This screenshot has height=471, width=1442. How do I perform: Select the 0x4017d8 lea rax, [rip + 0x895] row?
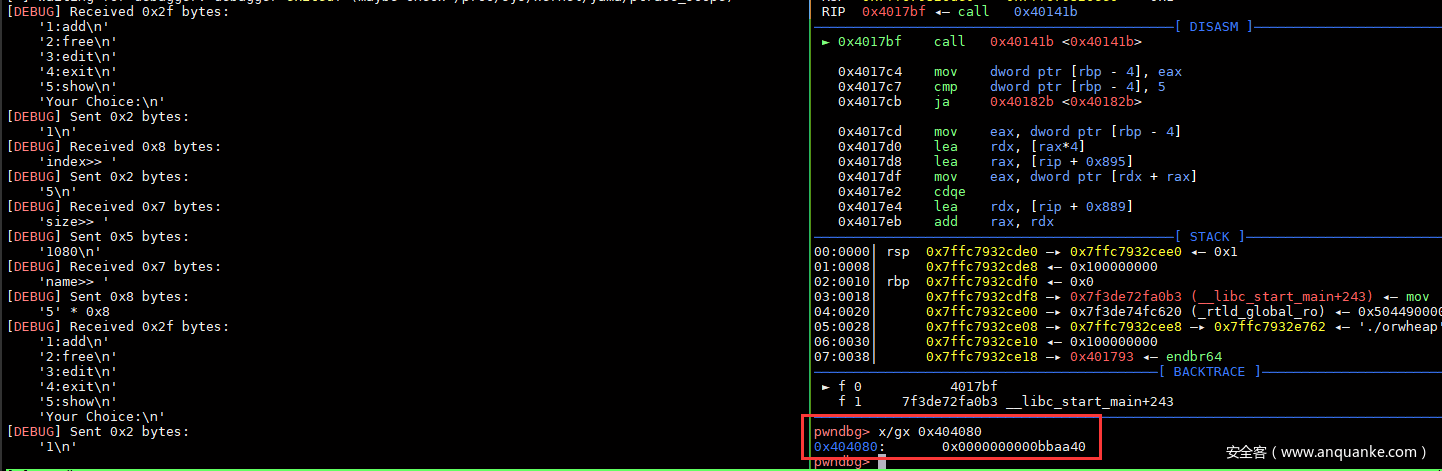[986, 161]
